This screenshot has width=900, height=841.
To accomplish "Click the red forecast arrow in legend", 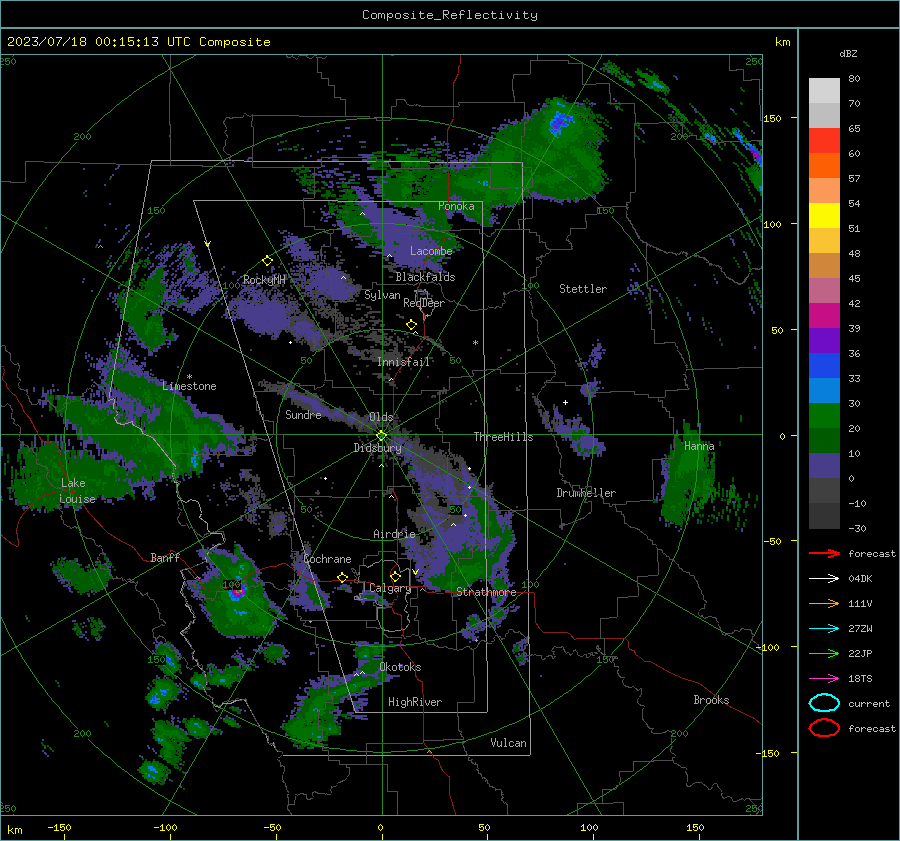I will pos(824,553).
